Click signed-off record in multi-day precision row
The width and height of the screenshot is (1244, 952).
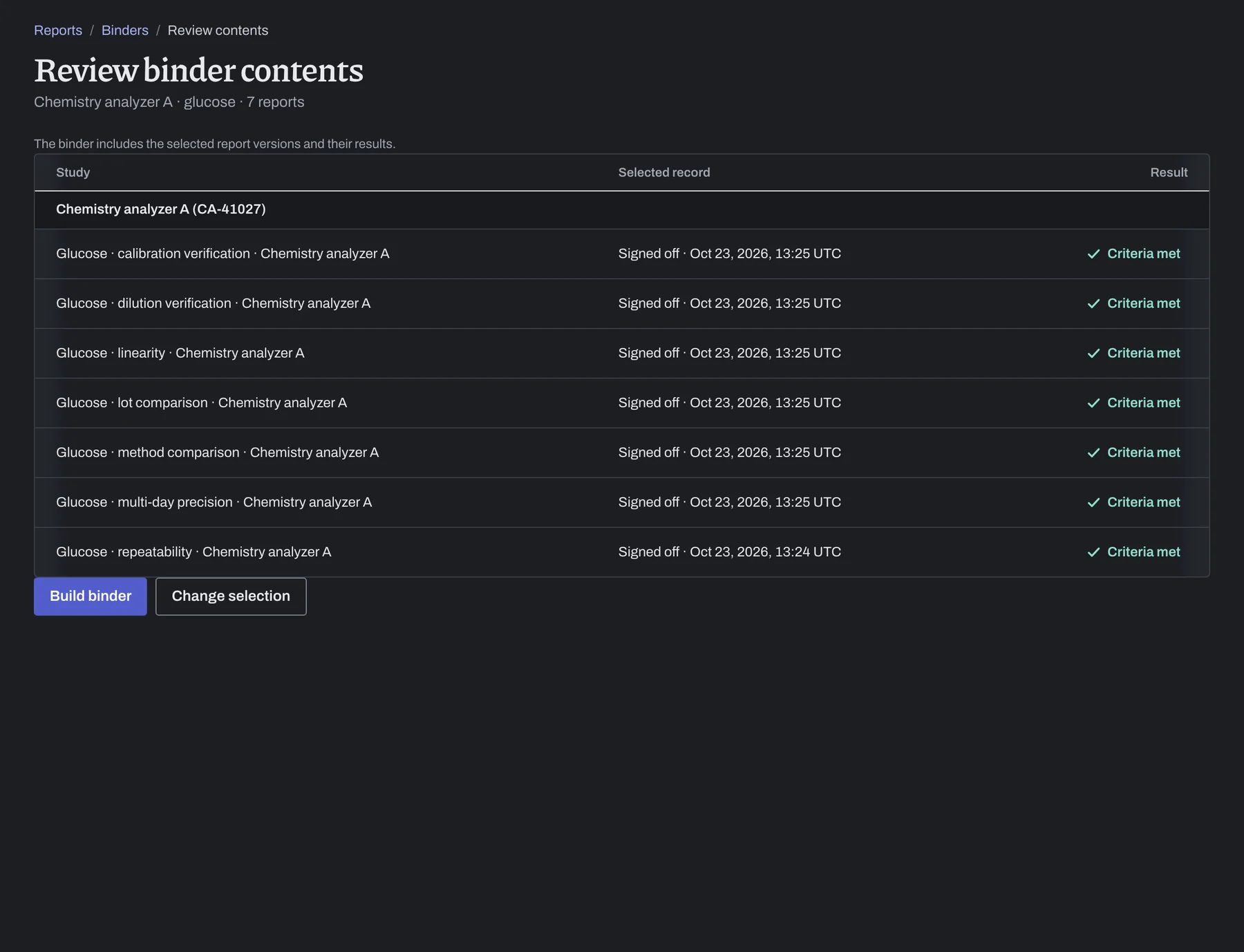(x=730, y=502)
